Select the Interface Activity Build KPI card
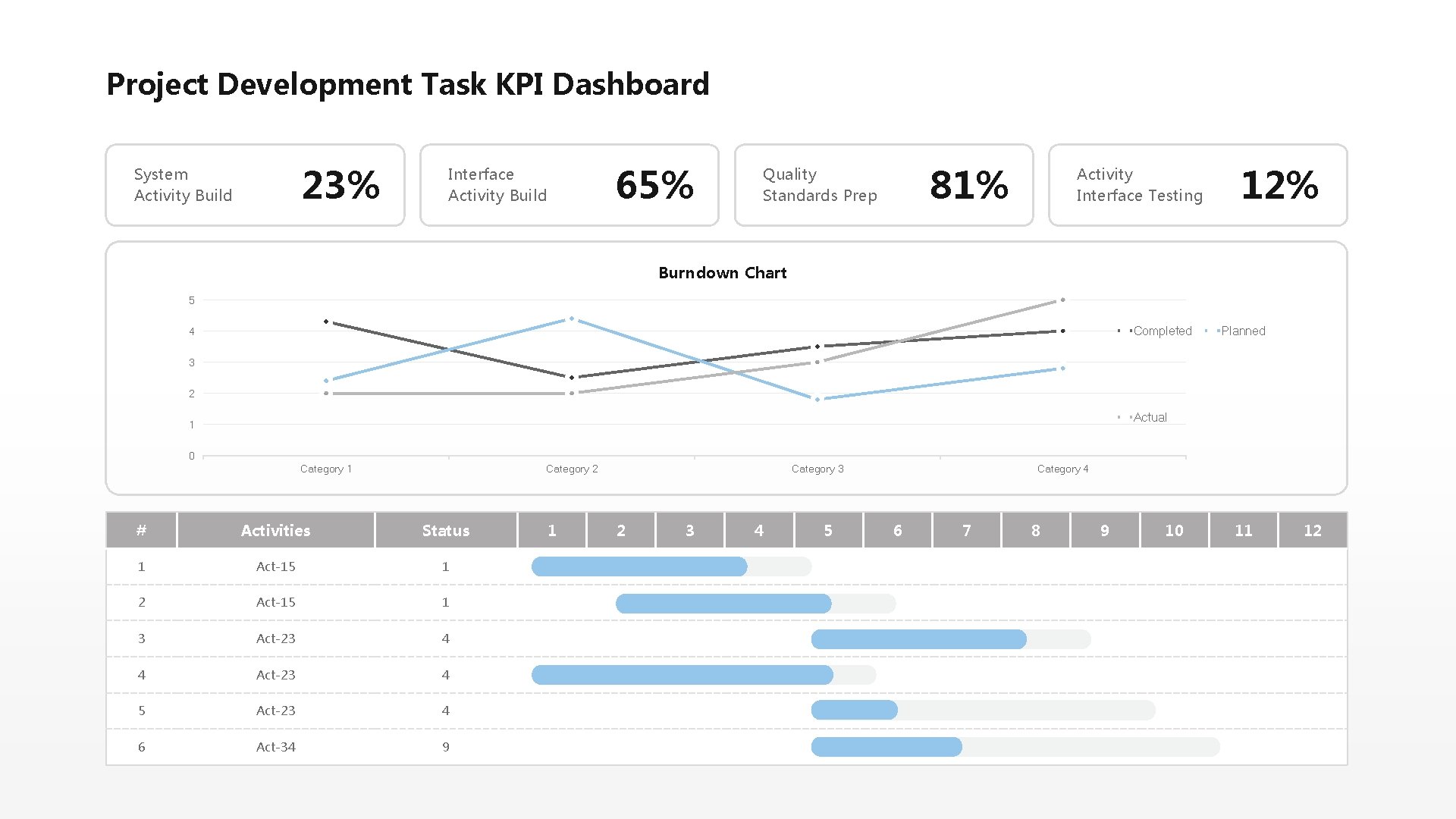The image size is (1456, 819). click(x=569, y=185)
